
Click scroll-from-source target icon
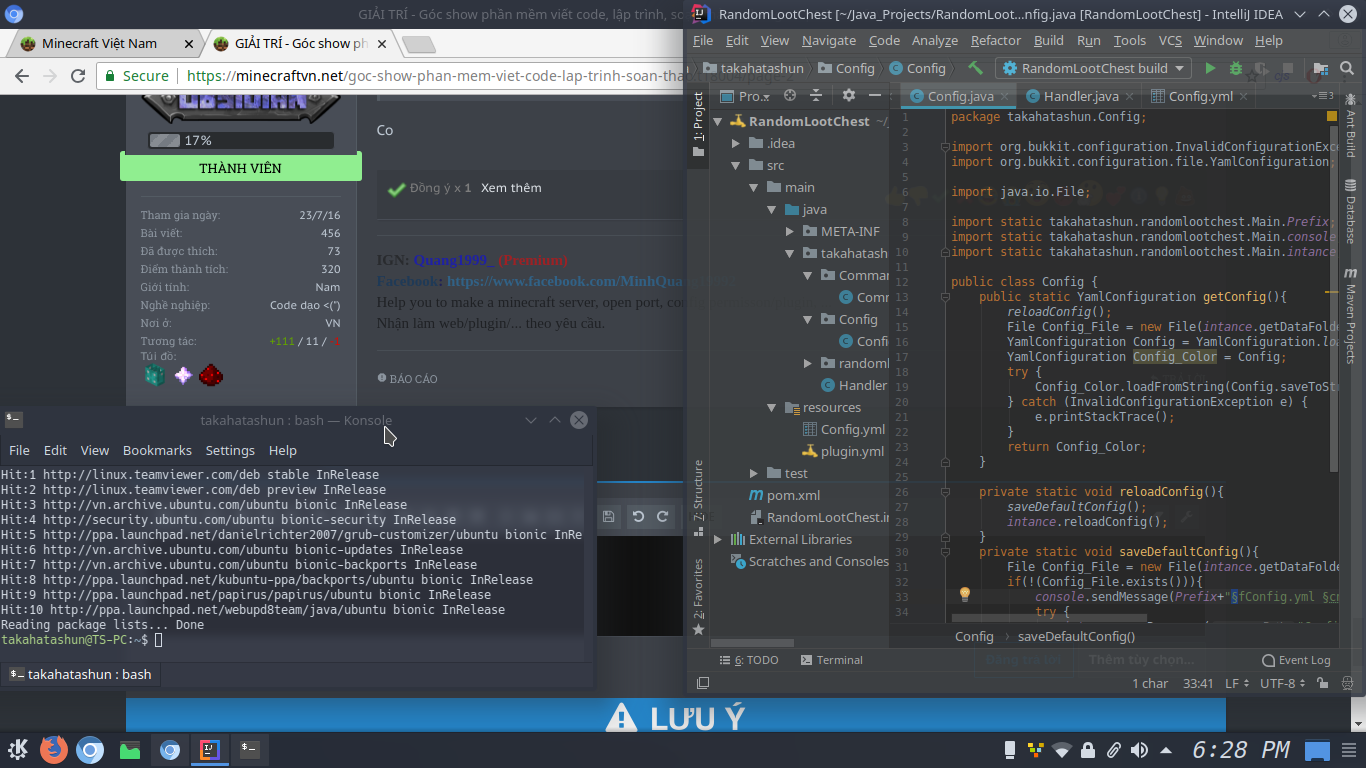tap(790, 96)
